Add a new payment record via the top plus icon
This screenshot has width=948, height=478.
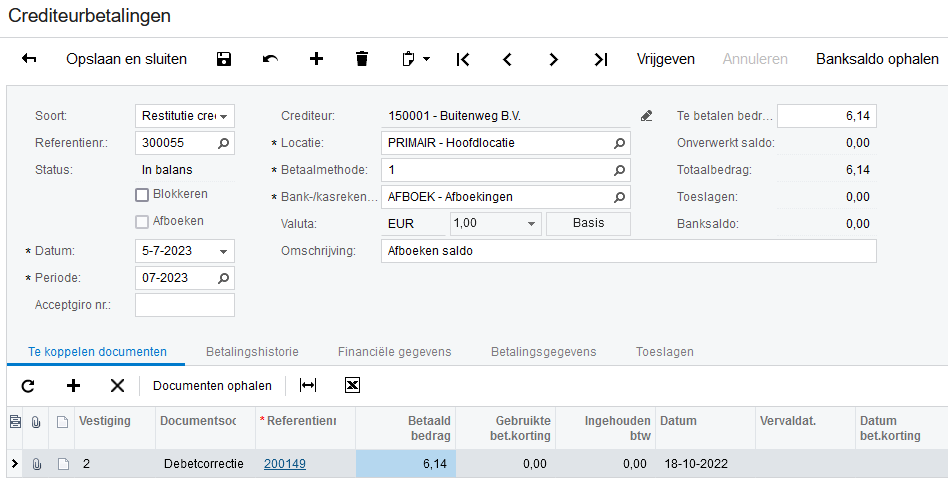point(316,59)
